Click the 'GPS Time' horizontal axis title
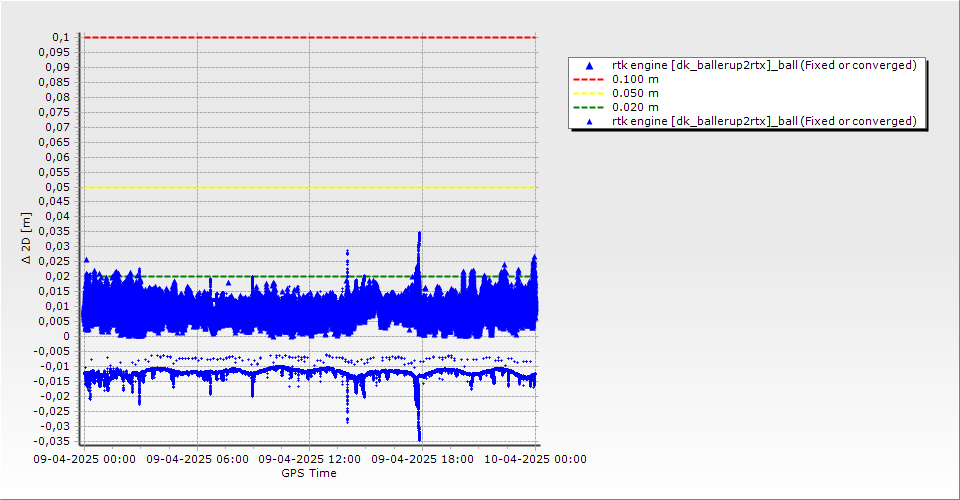This screenshot has height=500, width=960. (309, 473)
